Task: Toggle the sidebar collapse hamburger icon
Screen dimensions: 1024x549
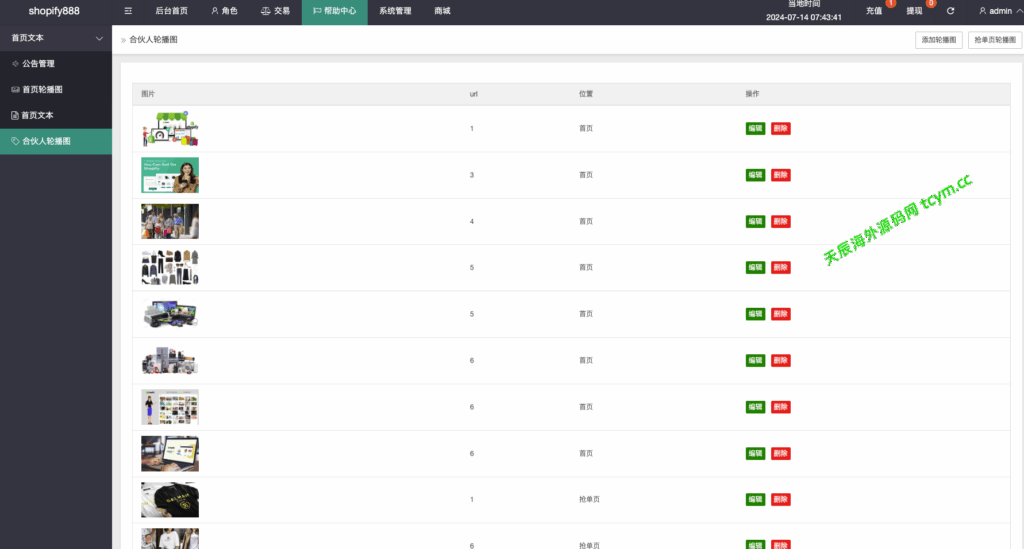Action: pos(128,11)
